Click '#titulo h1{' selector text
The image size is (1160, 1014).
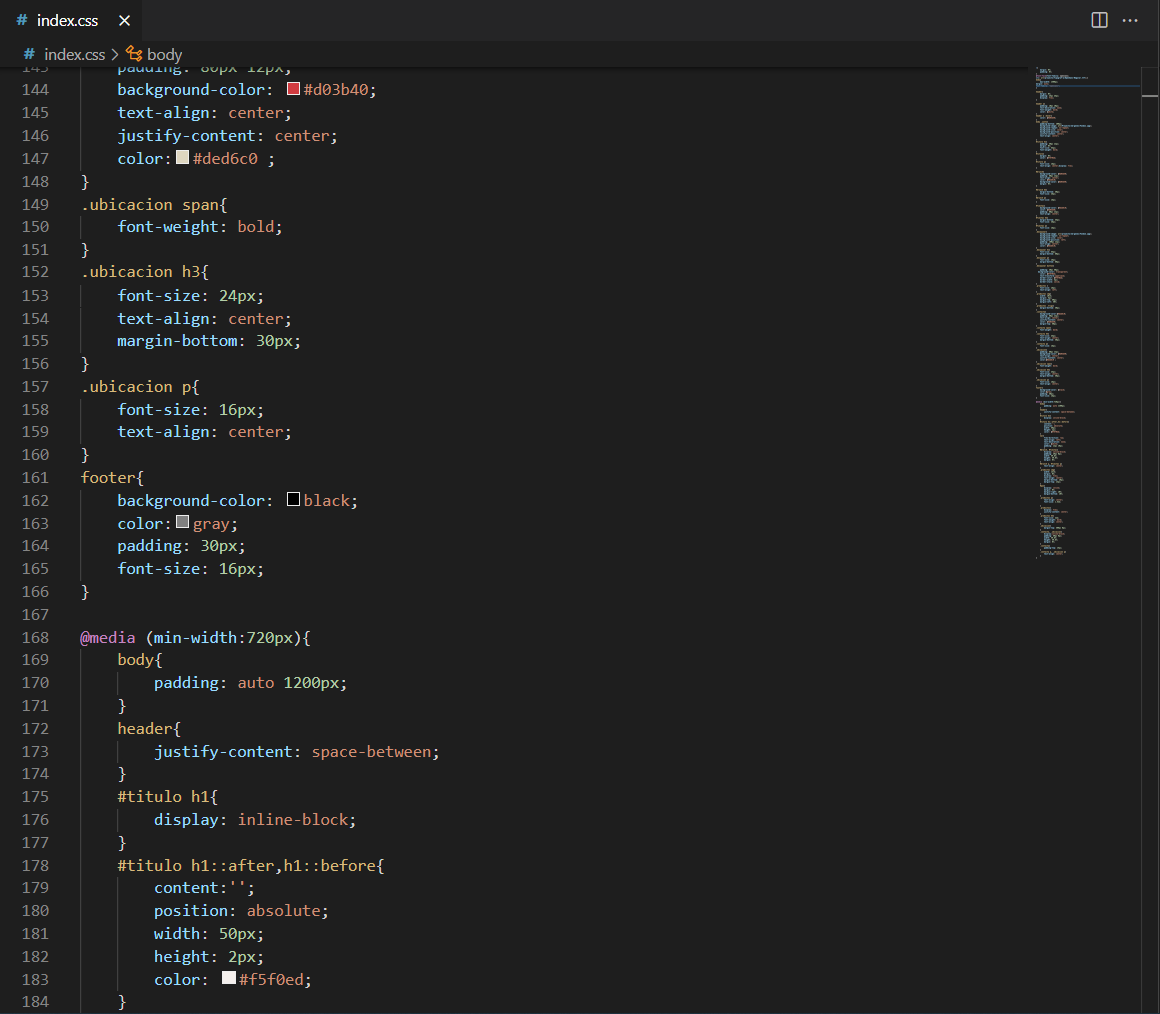(x=167, y=797)
